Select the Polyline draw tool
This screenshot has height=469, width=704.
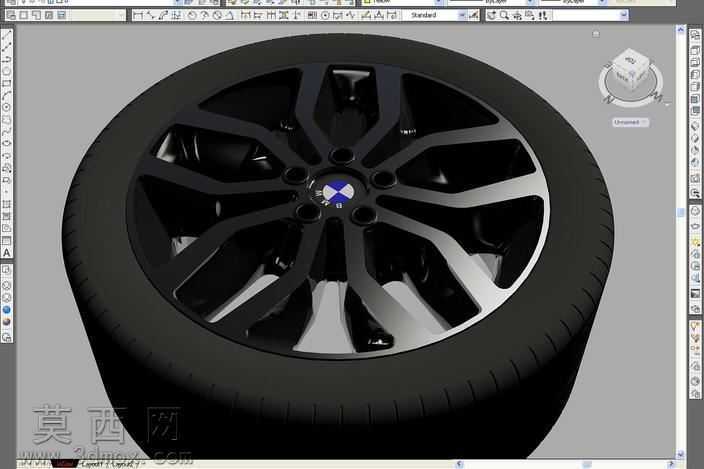7,59
